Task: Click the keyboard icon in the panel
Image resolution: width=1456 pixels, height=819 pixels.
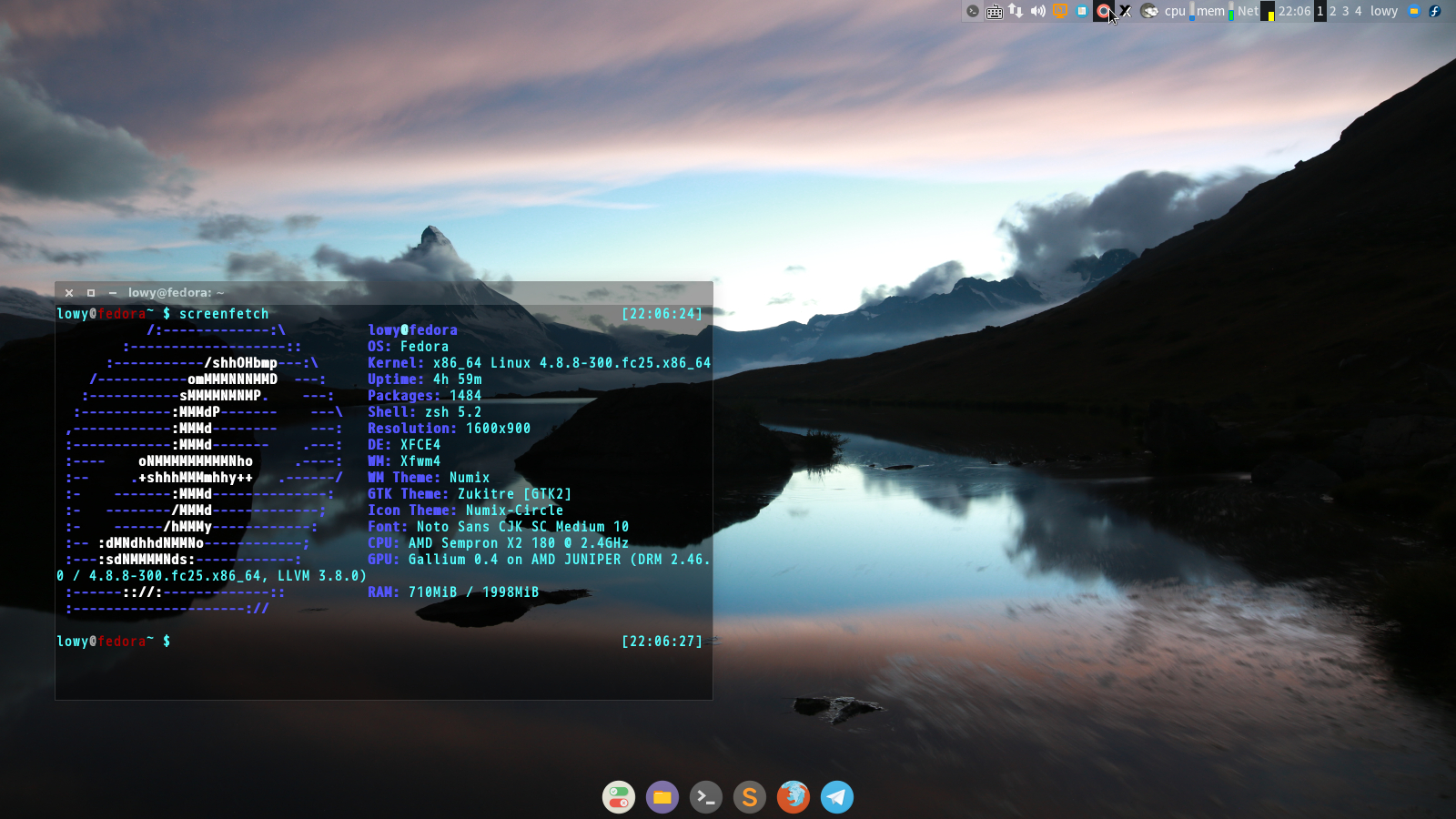Action: pyautogui.click(x=994, y=11)
